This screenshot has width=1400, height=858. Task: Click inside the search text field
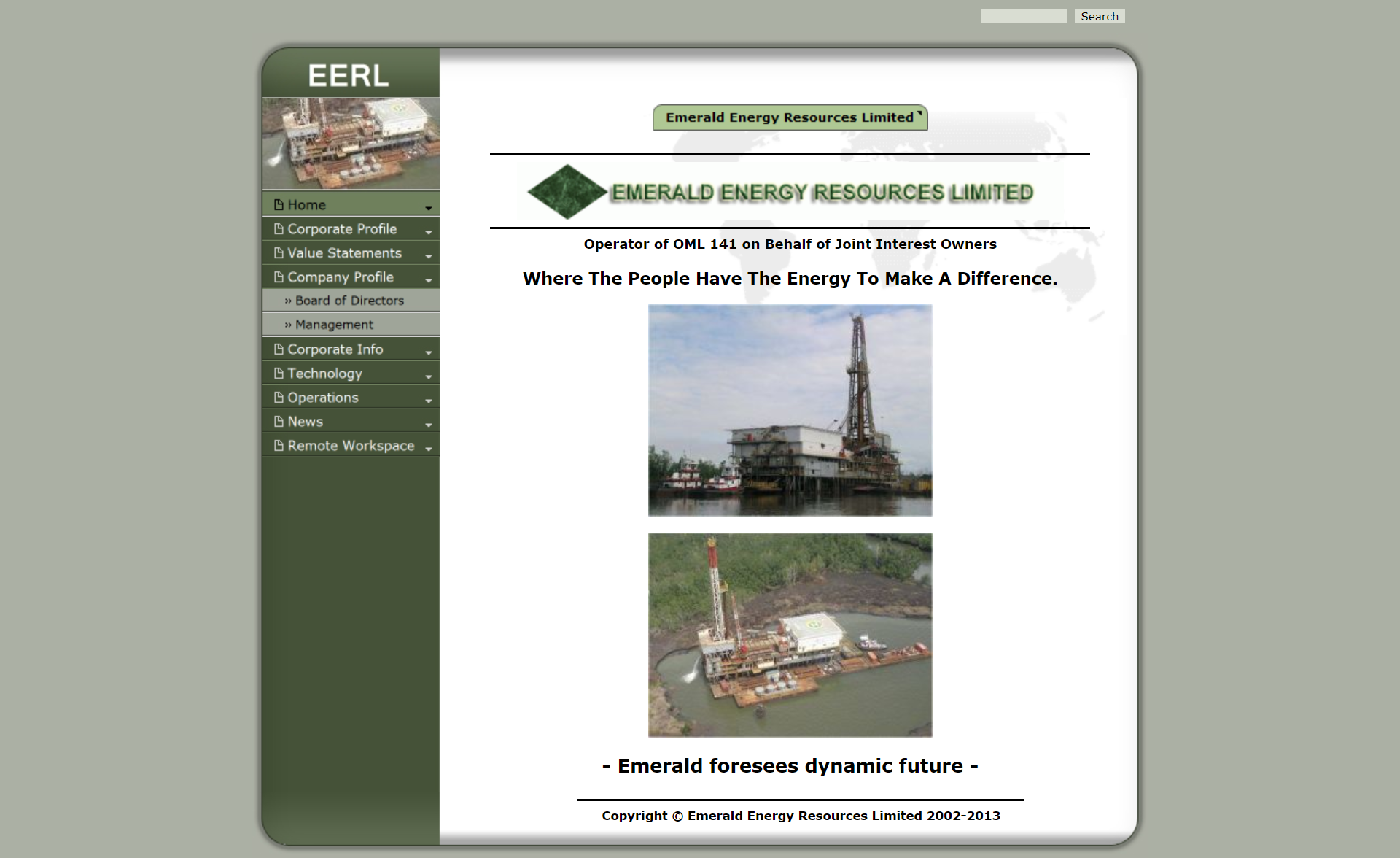pos(1024,15)
